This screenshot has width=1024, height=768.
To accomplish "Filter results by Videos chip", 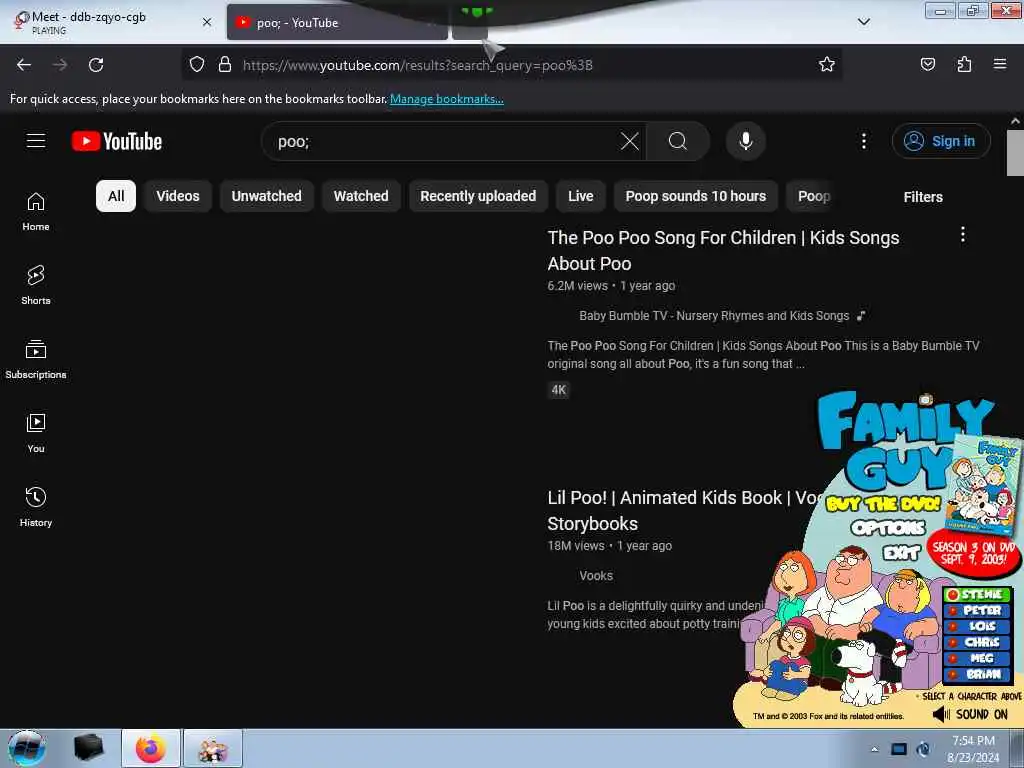I will tap(178, 196).
